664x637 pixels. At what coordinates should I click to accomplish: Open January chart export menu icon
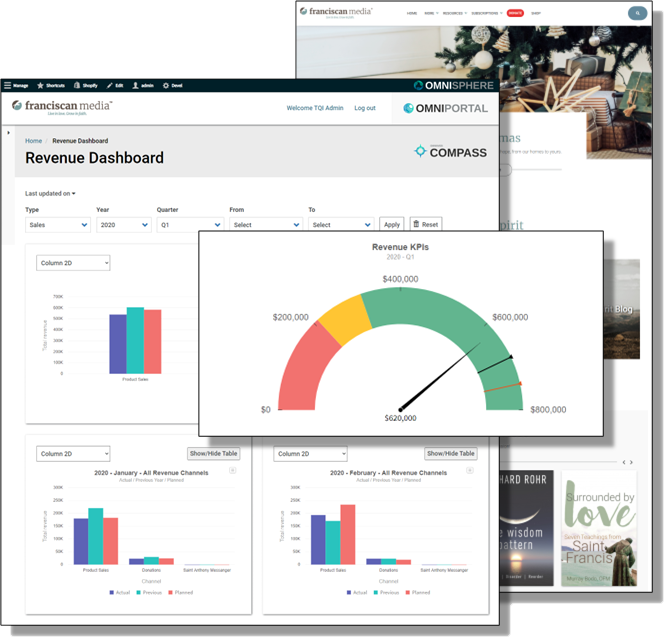[x=232, y=470]
